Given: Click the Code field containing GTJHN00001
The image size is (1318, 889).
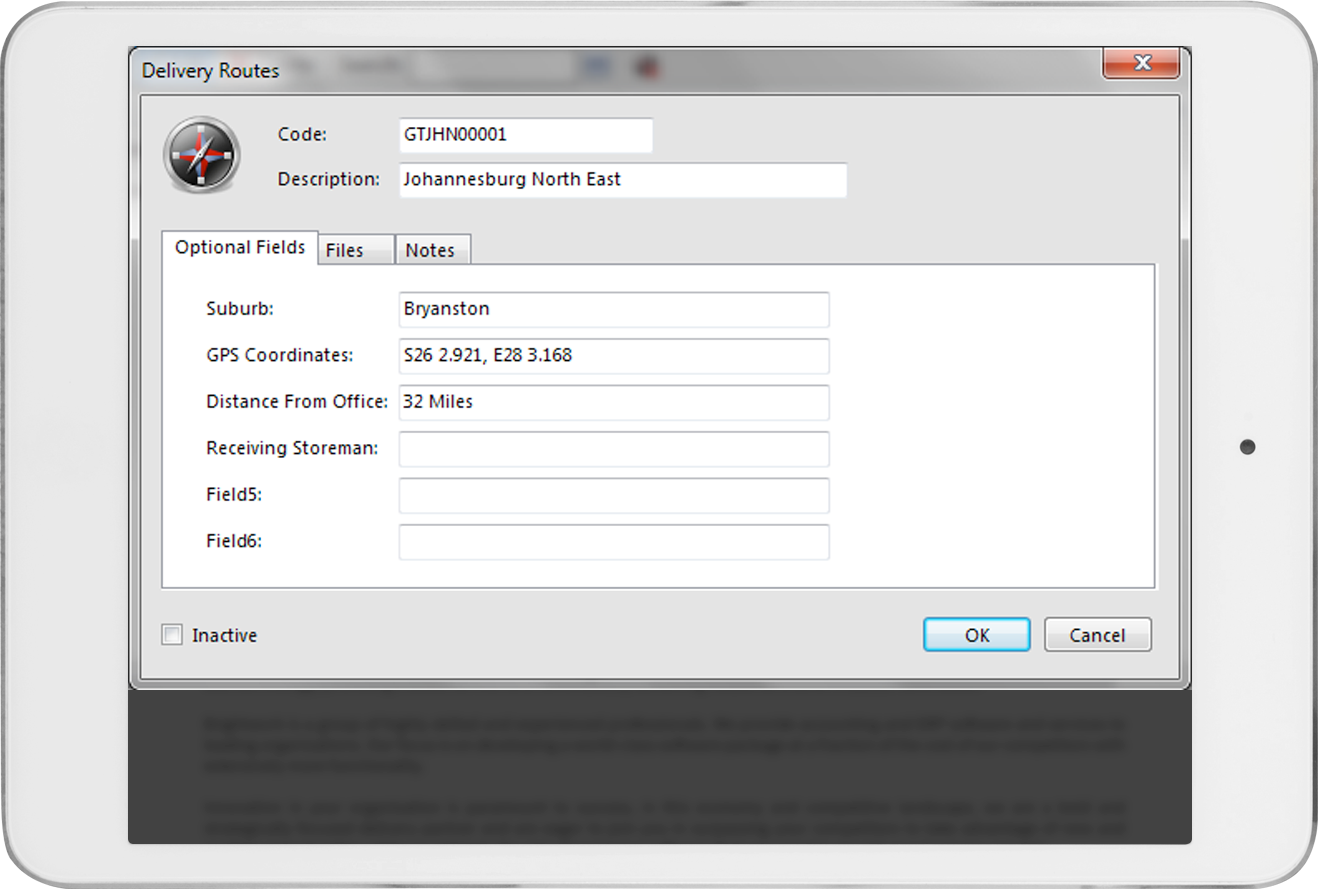Looking at the screenshot, I should point(525,135).
